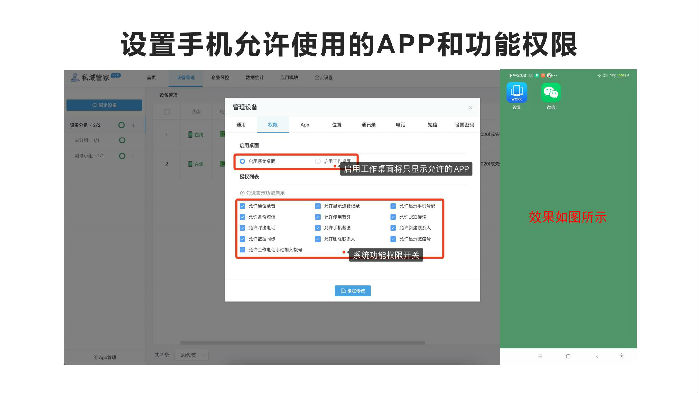700x393 pixels.
Task: Toggle third checkbox in left permission column
Action: tap(242, 228)
